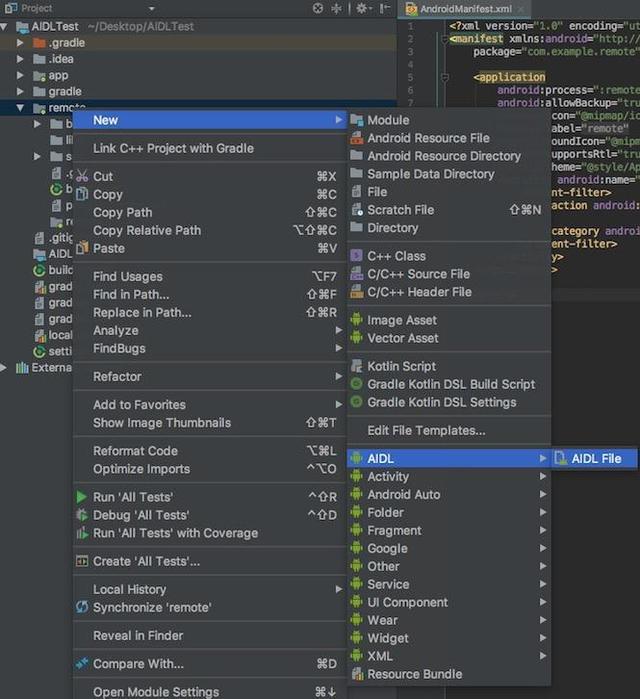Screen dimensions: 640x699
Task: Expand the Activity submenu arrow
Action: [543, 477]
